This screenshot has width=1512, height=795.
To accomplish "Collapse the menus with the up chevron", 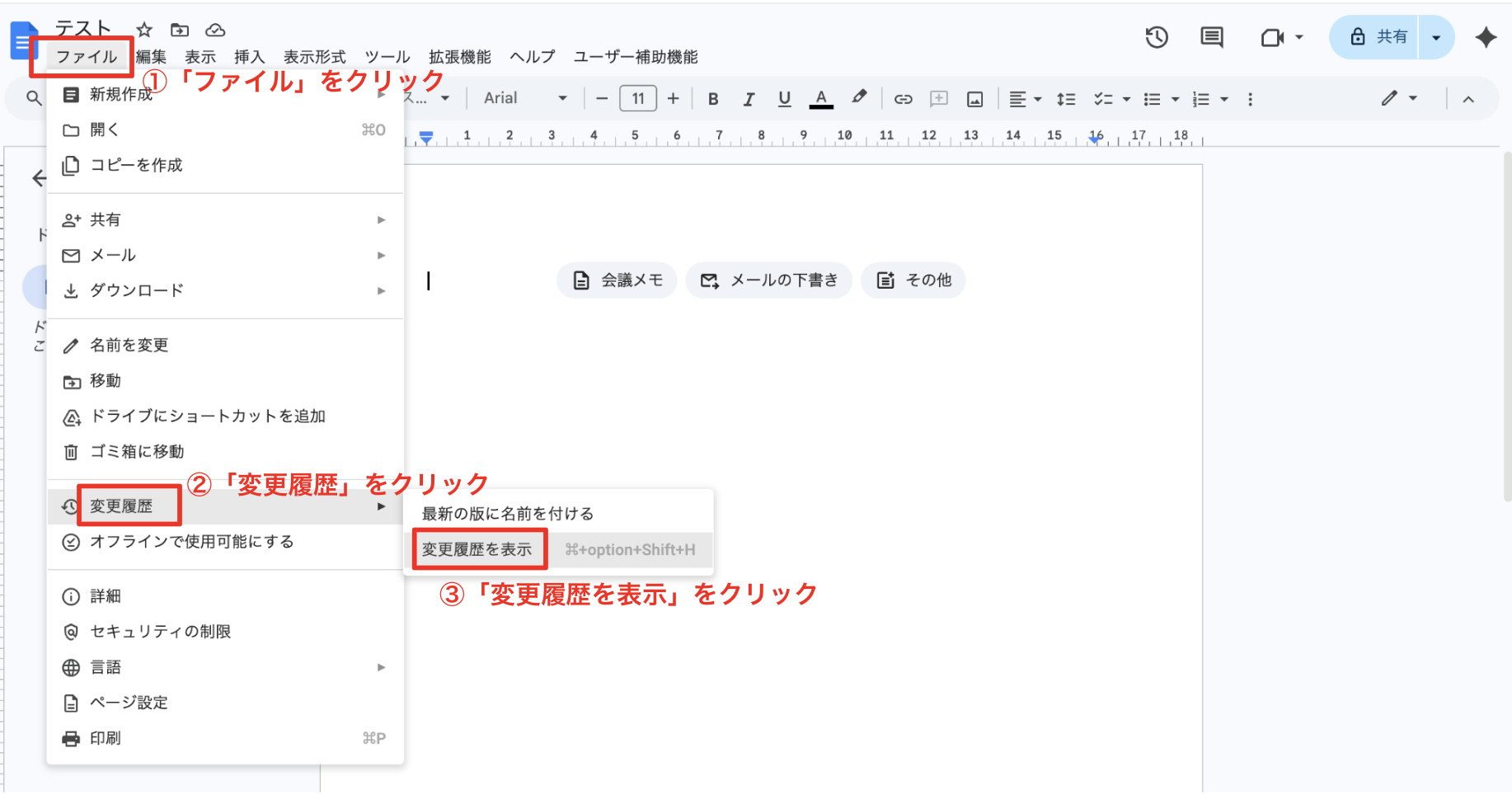I will 1467,99.
